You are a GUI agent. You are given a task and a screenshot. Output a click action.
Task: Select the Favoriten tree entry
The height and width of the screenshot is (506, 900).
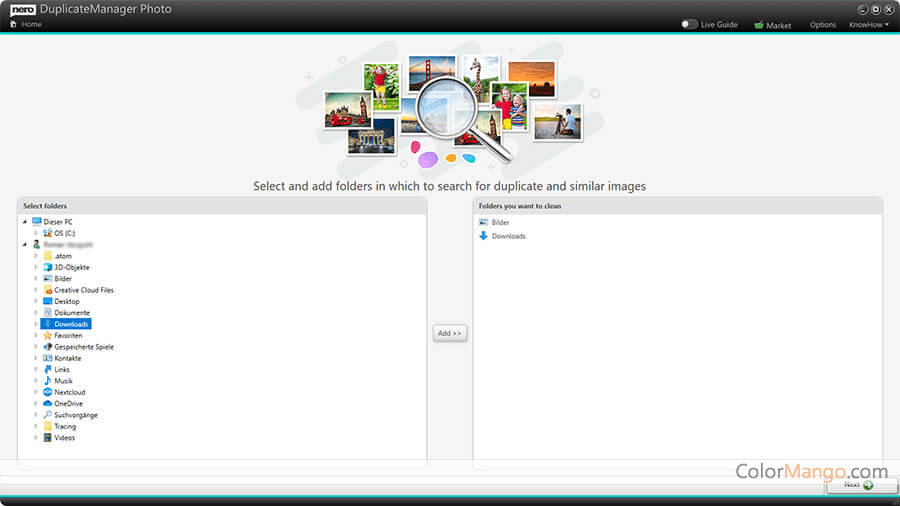[68, 336]
